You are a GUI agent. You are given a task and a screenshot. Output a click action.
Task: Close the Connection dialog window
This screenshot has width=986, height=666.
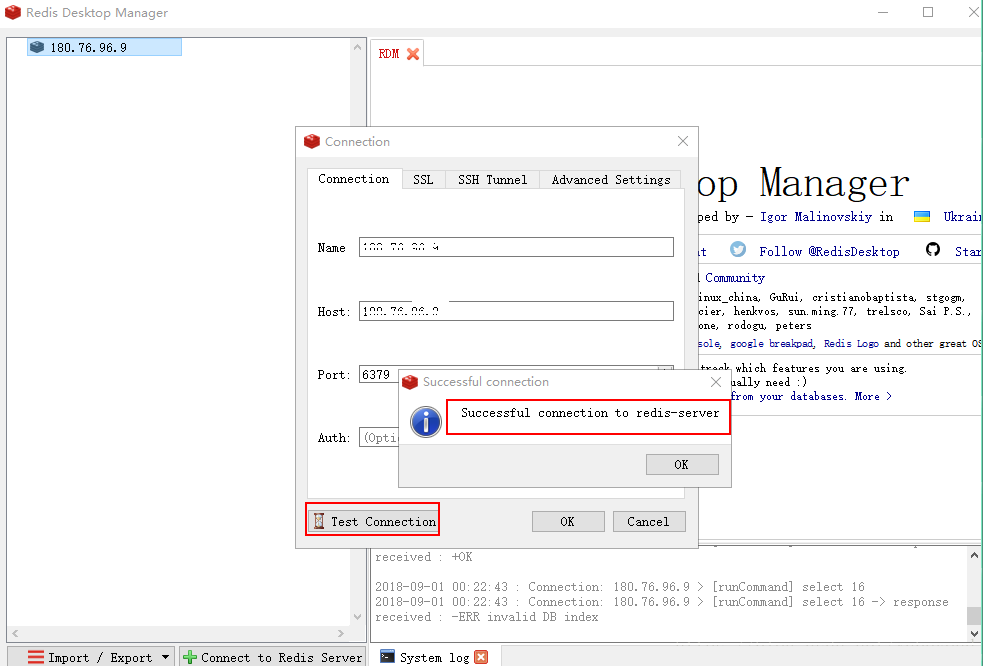(x=683, y=142)
